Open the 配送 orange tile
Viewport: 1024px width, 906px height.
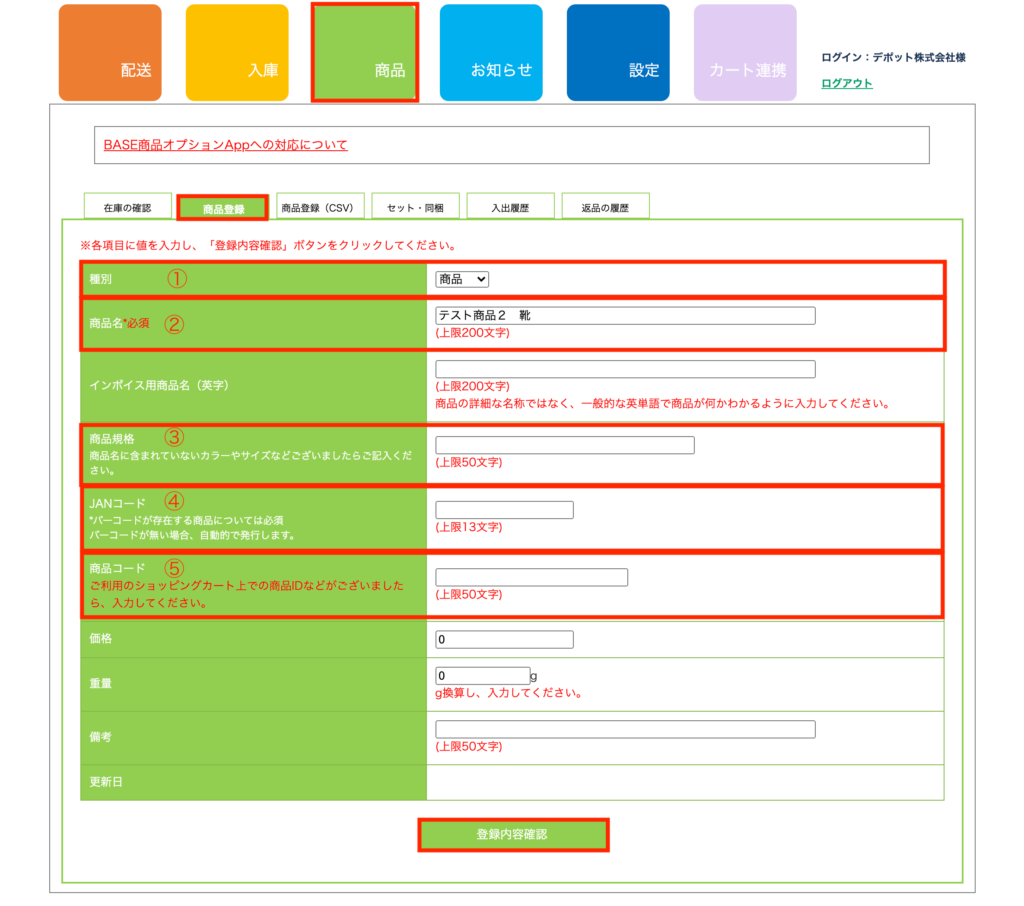coord(110,53)
